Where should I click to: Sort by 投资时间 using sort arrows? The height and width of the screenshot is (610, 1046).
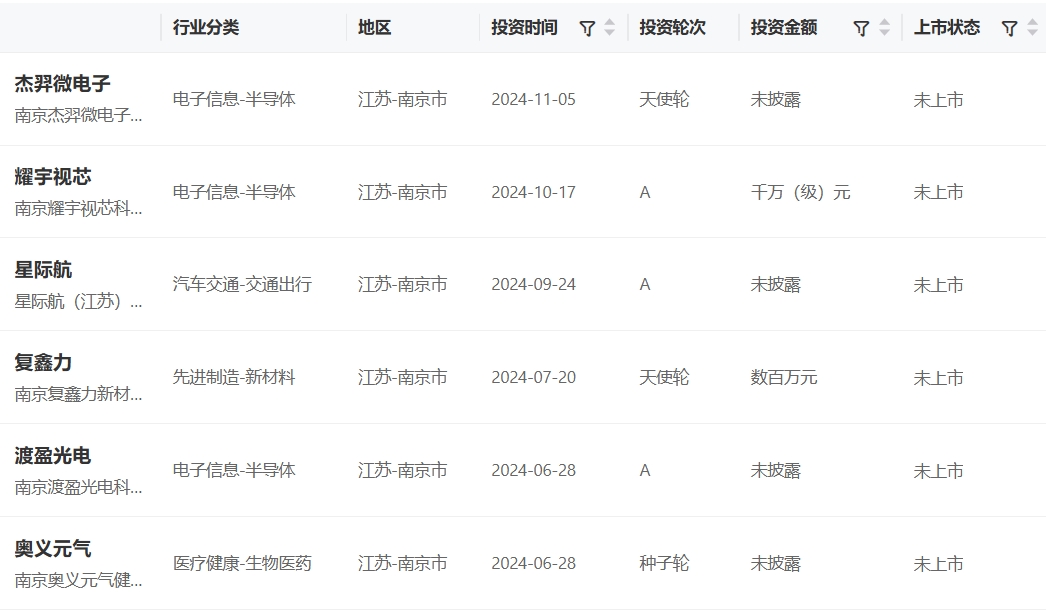coord(609,27)
